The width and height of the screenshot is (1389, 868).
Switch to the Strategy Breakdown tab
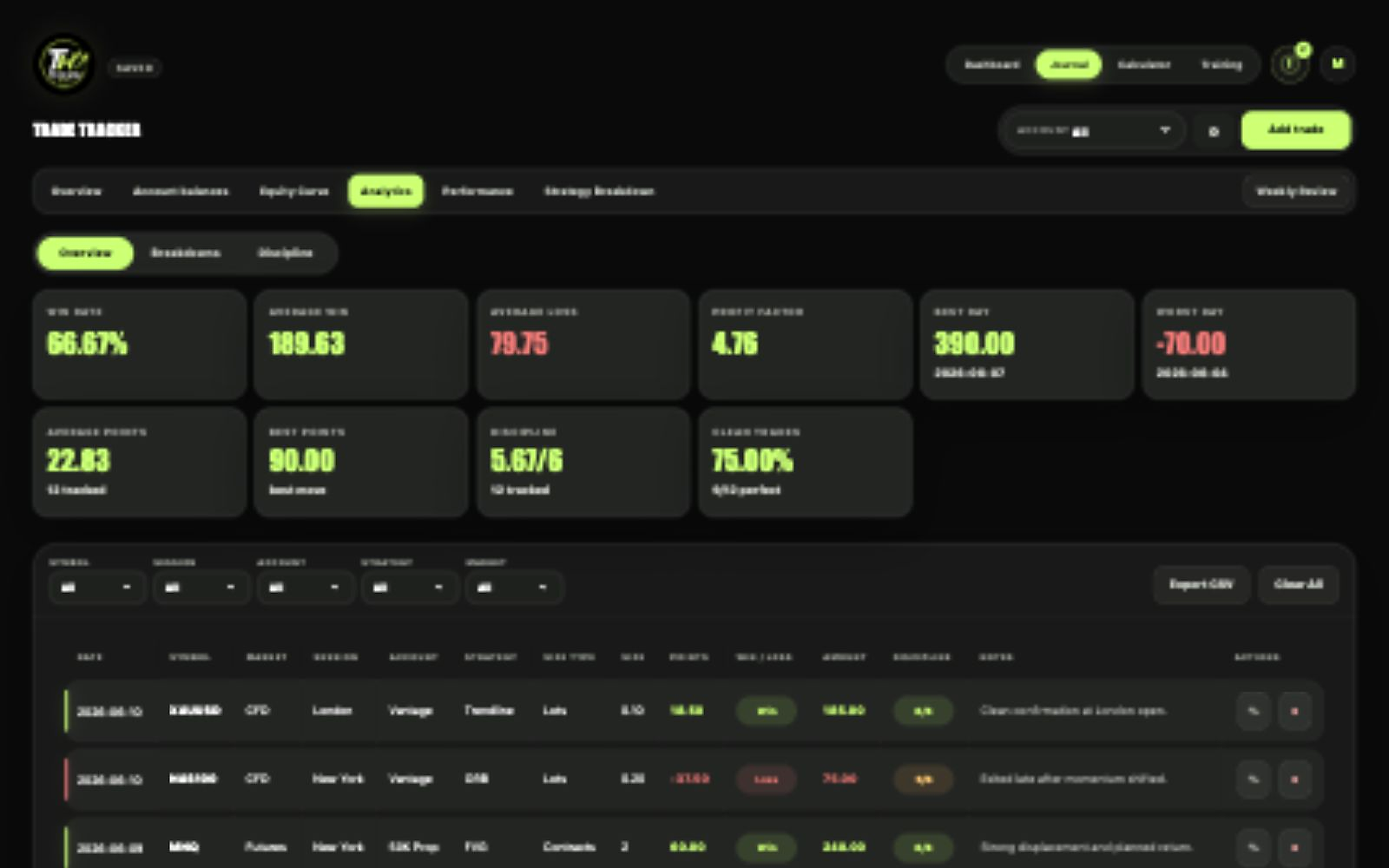599,191
